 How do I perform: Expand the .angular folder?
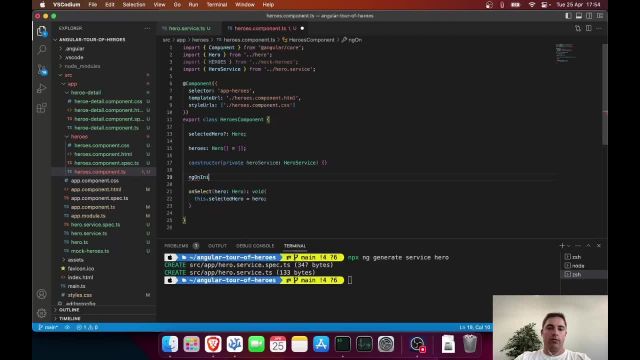[75, 49]
